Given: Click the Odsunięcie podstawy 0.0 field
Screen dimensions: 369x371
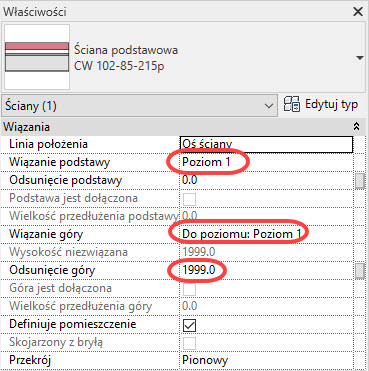Looking at the screenshot, I should [x=266, y=180].
